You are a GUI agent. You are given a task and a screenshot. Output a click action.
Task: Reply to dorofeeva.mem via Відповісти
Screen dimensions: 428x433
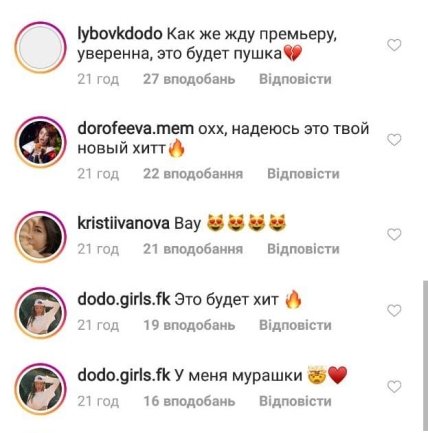pyautogui.click(x=303, y=174)
